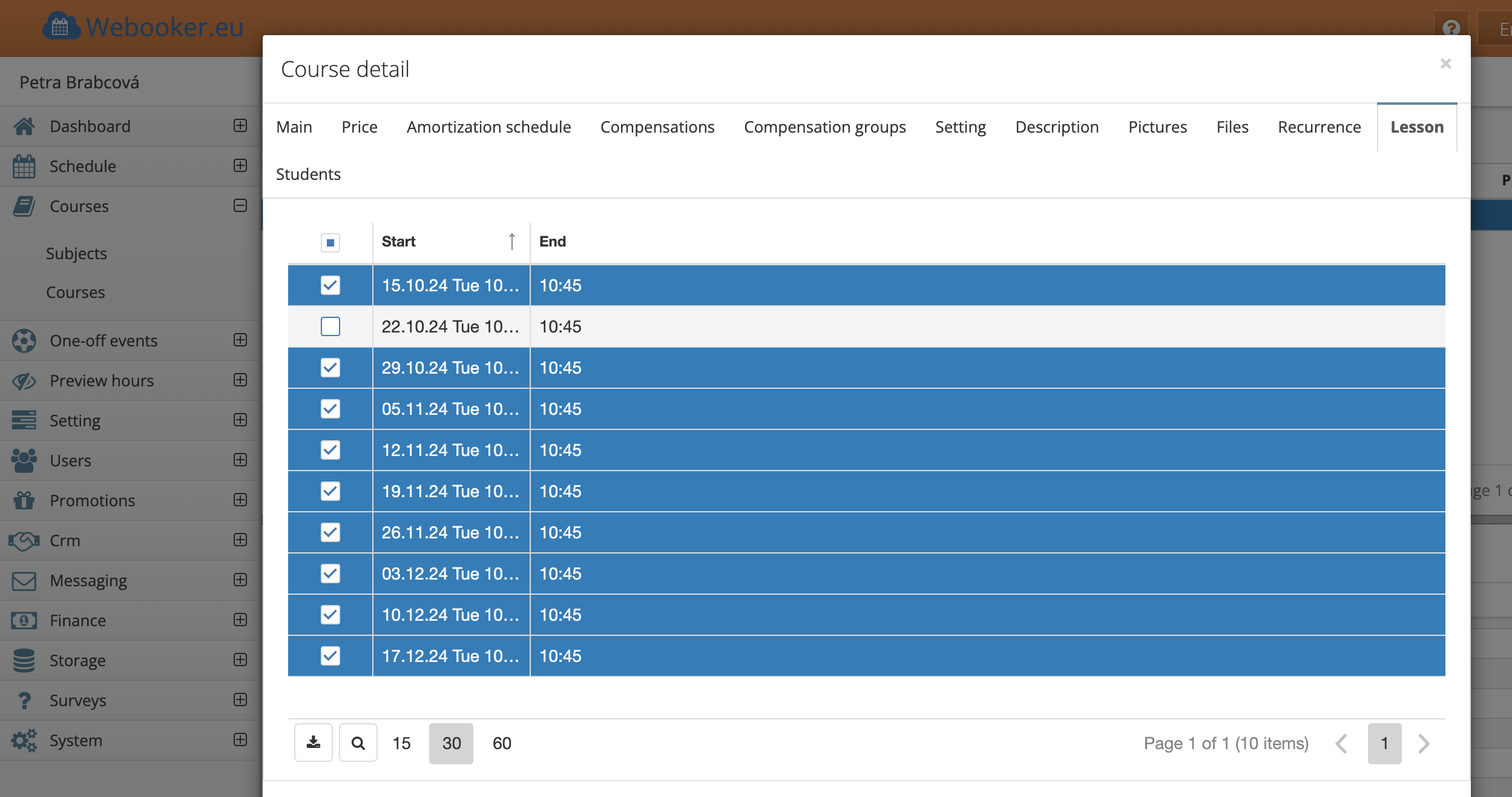This screenshot has height=797, width=1512.
Task: Open Subjects under Courses
Action: tap(76, 253)
